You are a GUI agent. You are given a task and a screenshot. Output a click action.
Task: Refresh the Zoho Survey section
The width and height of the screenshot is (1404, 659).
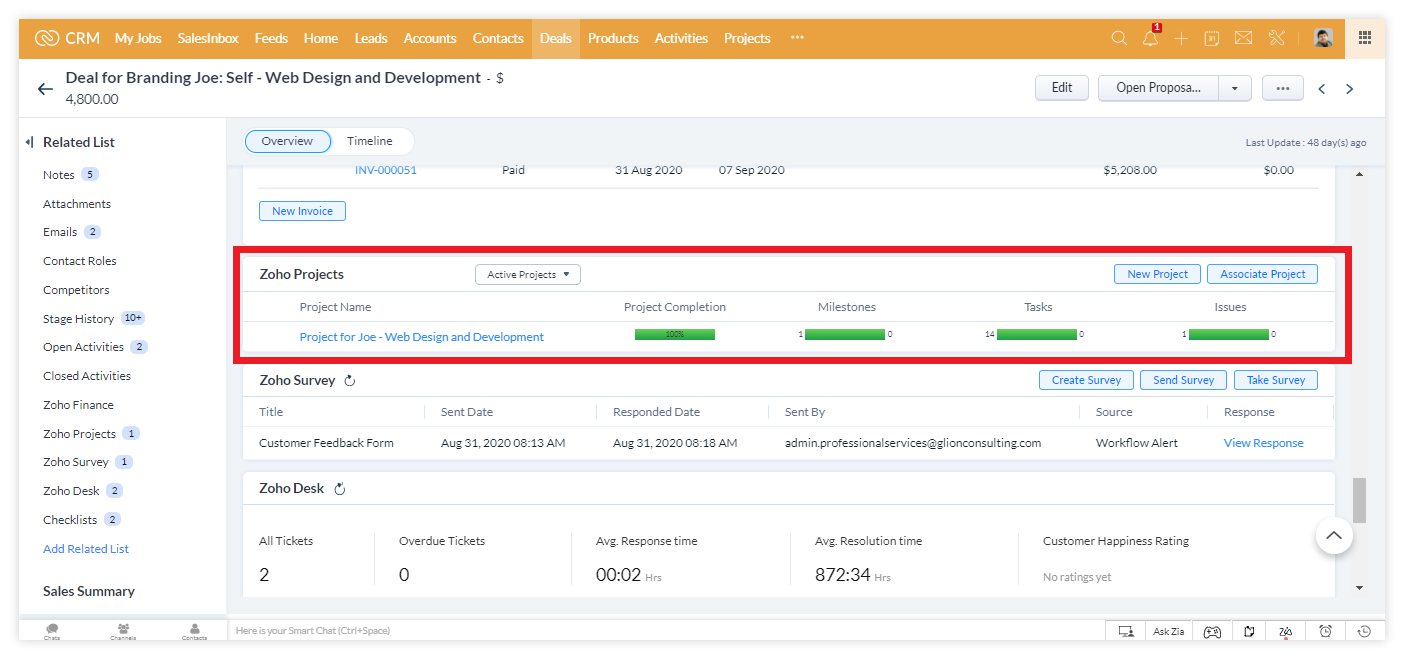[350, 381]
